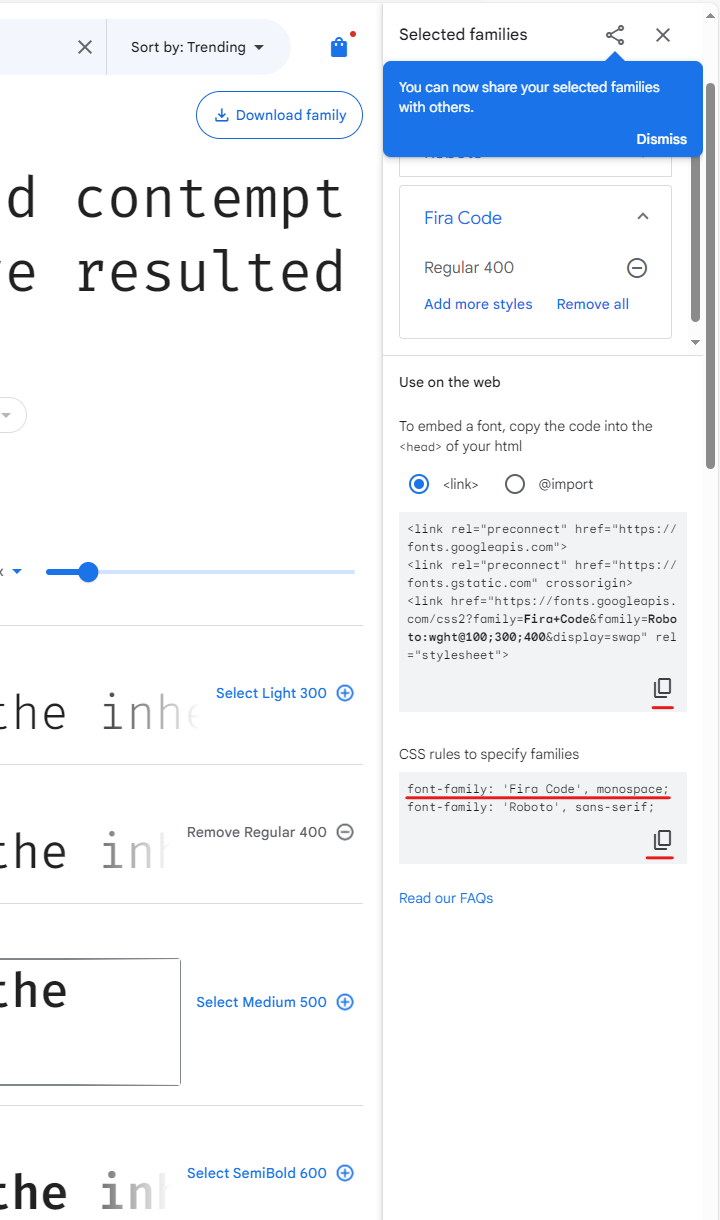Clear the search field with X
Screen dimensions: 720x1220
coord(85,47)
